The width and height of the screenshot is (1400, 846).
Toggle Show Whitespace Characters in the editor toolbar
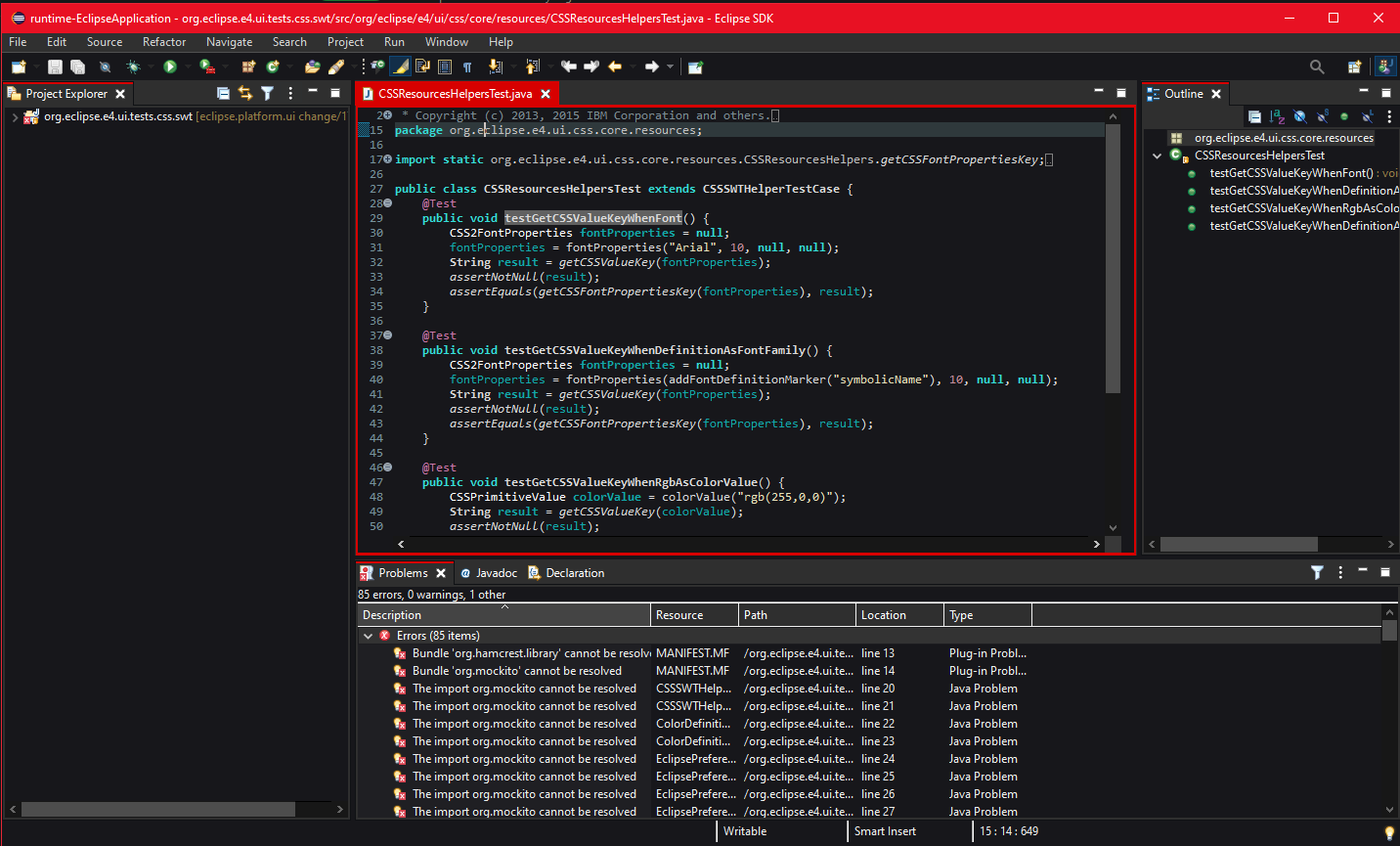pos(466,67)
